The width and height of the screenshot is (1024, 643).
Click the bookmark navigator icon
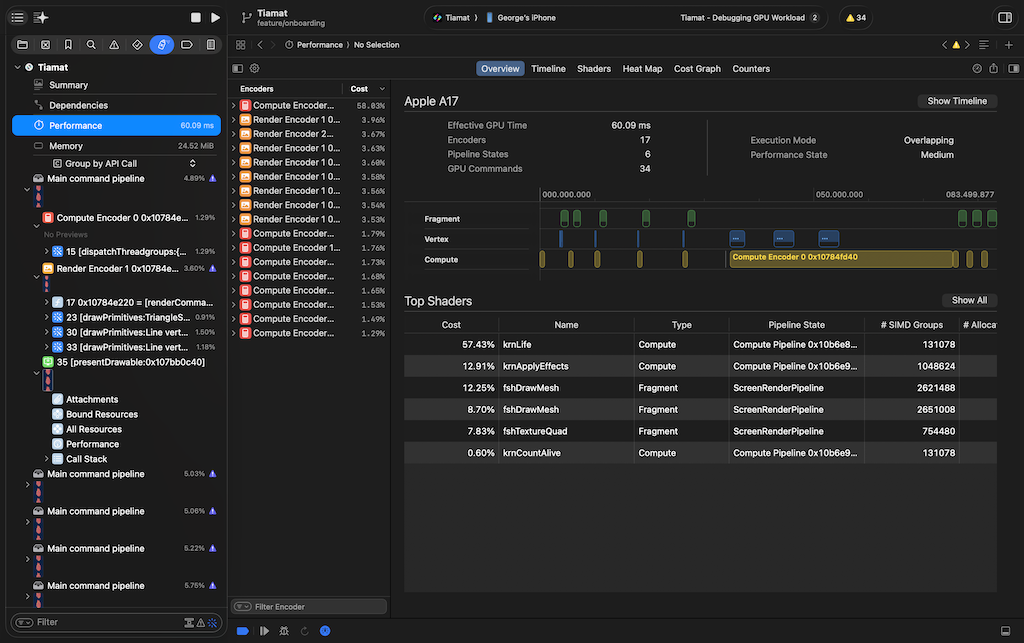[68, 45]
